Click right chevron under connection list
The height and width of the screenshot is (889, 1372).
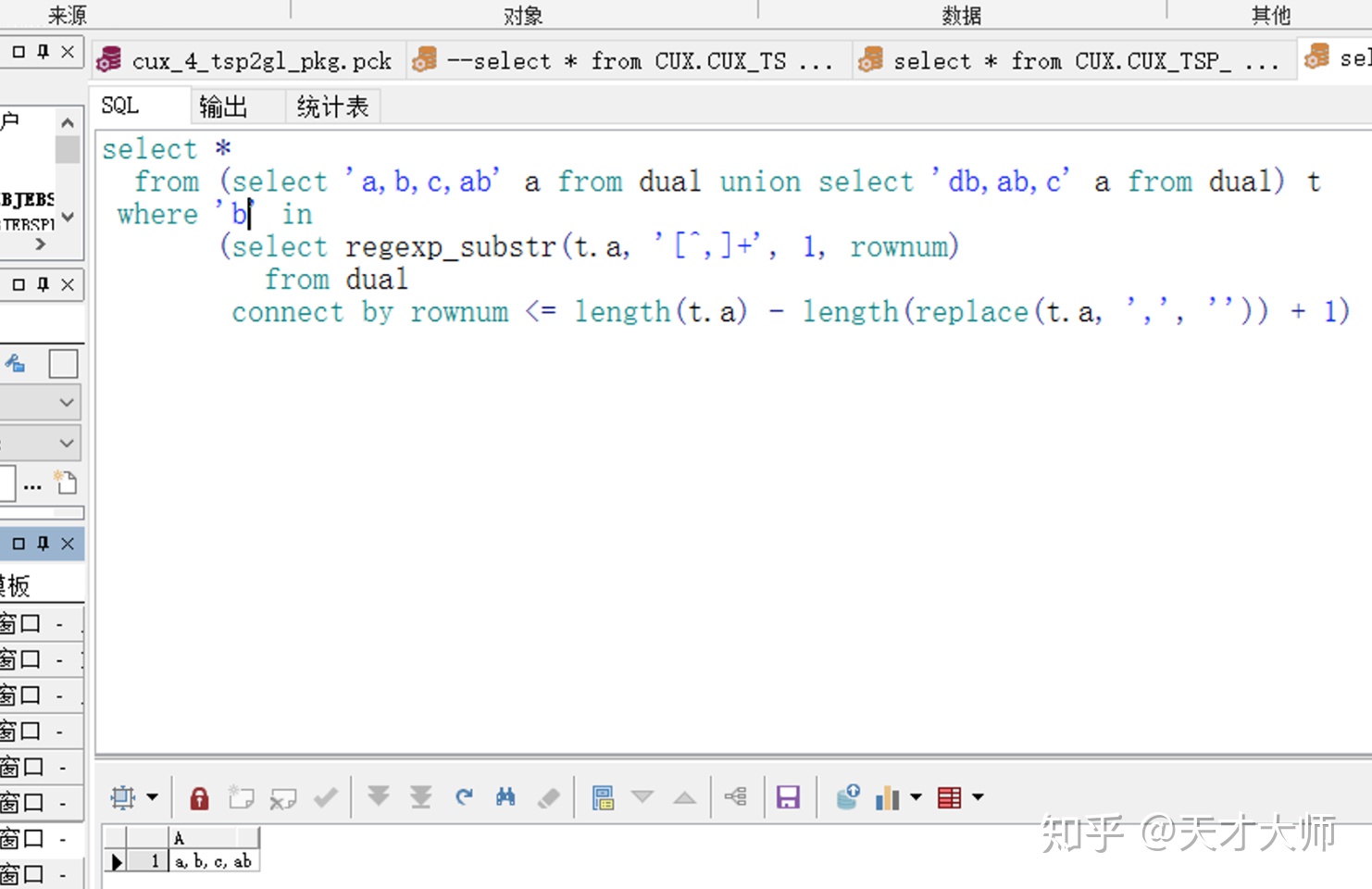click(40, 244)
